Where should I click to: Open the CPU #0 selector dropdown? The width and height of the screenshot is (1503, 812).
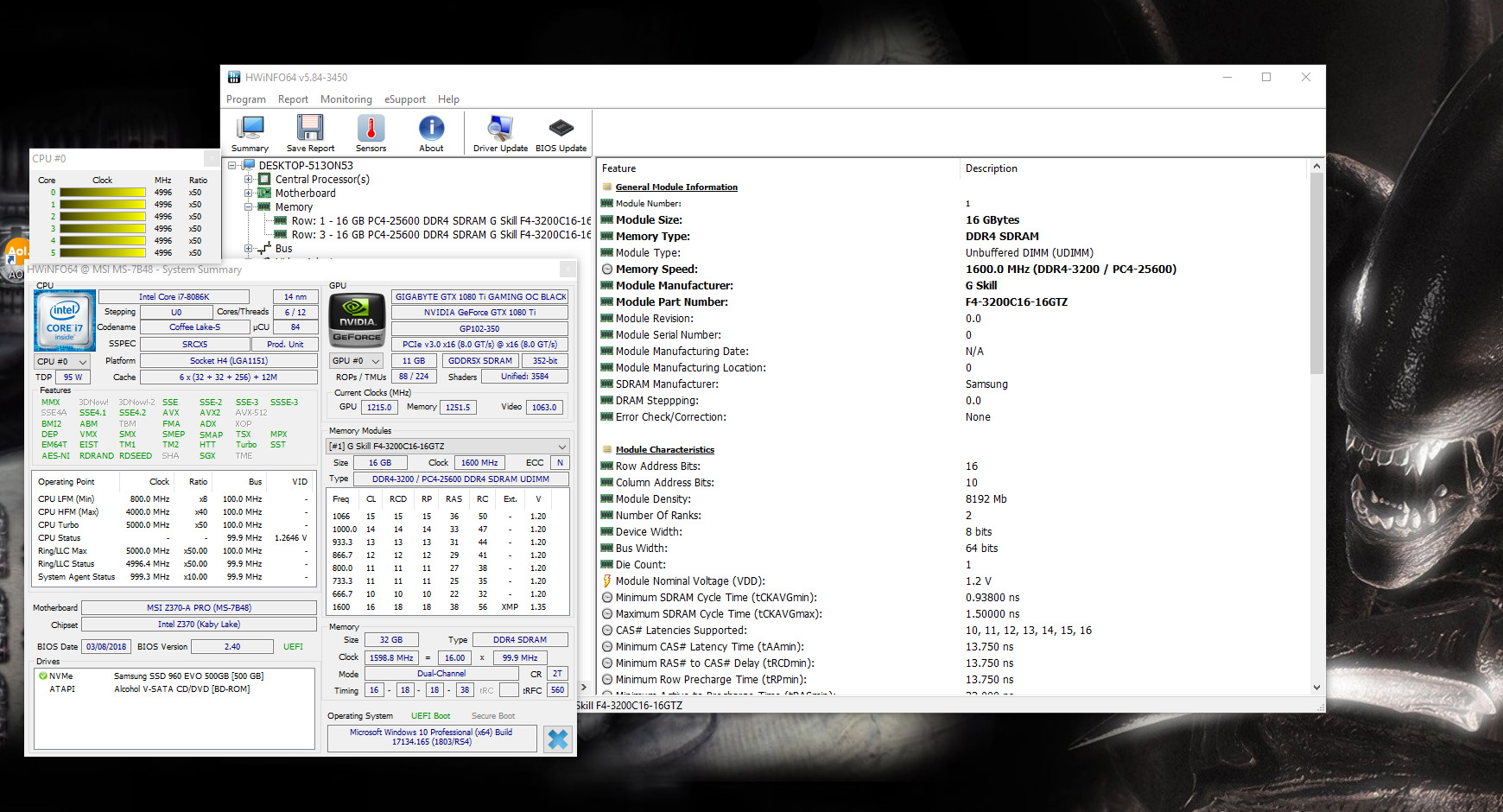62,361
